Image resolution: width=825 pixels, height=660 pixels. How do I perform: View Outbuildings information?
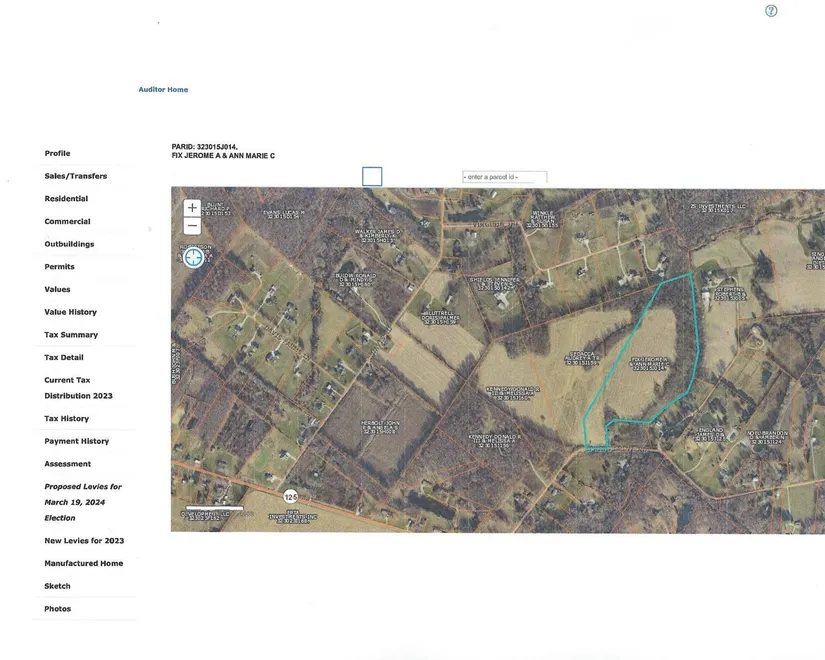tap(69, 244)
